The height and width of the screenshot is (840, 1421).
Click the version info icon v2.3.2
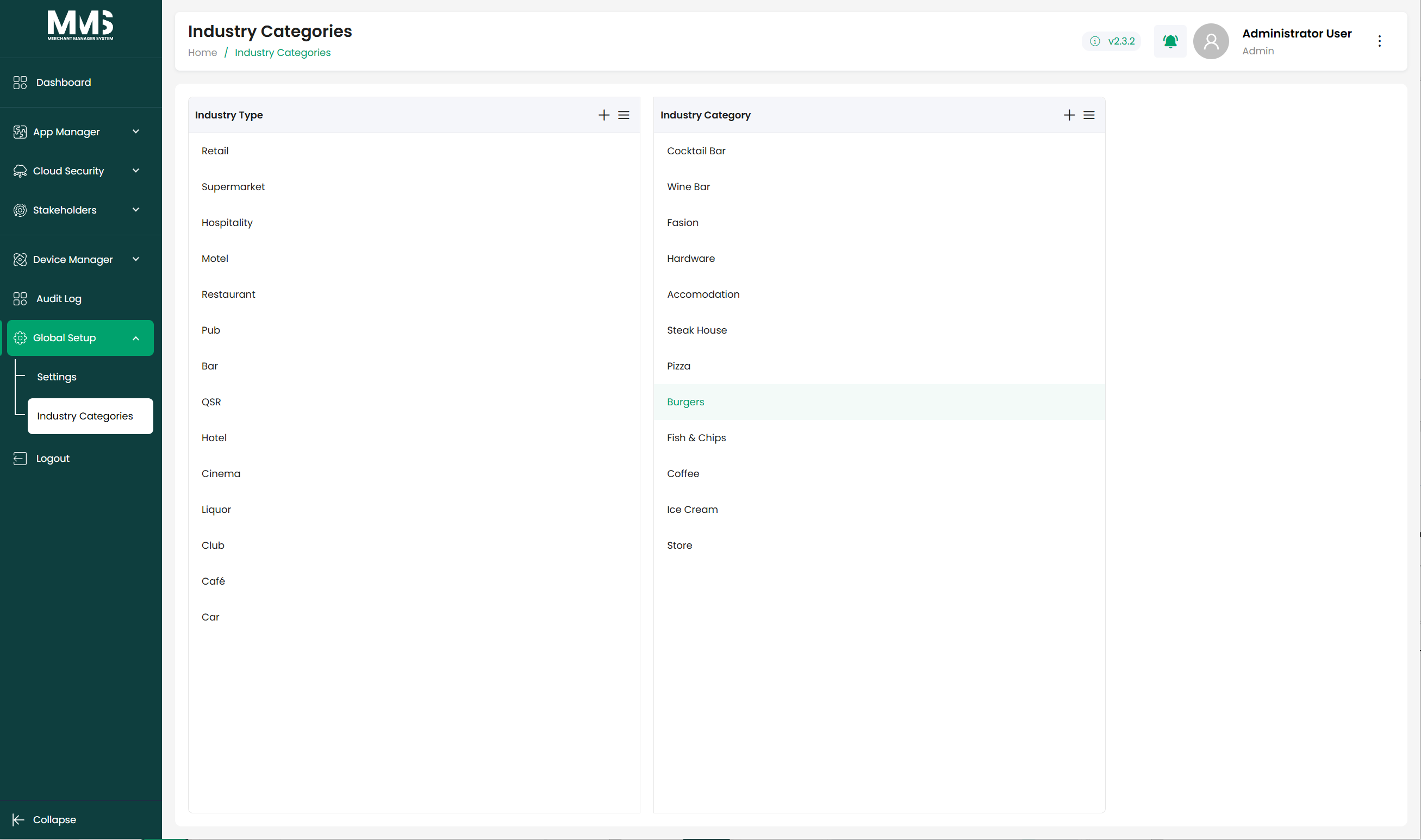coord(1095,41)
